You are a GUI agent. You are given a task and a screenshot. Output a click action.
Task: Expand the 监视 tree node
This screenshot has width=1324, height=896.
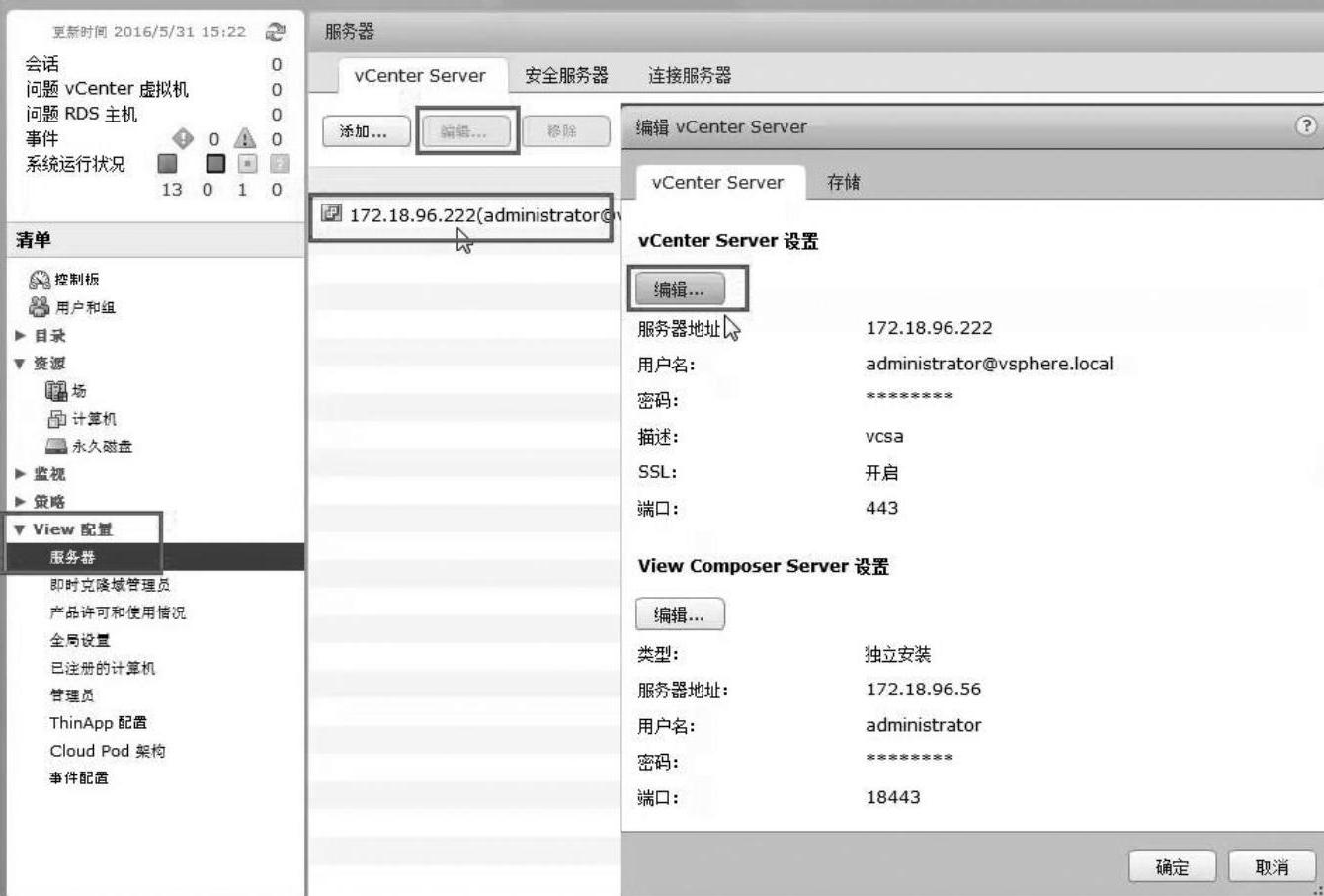click(20, 474)
